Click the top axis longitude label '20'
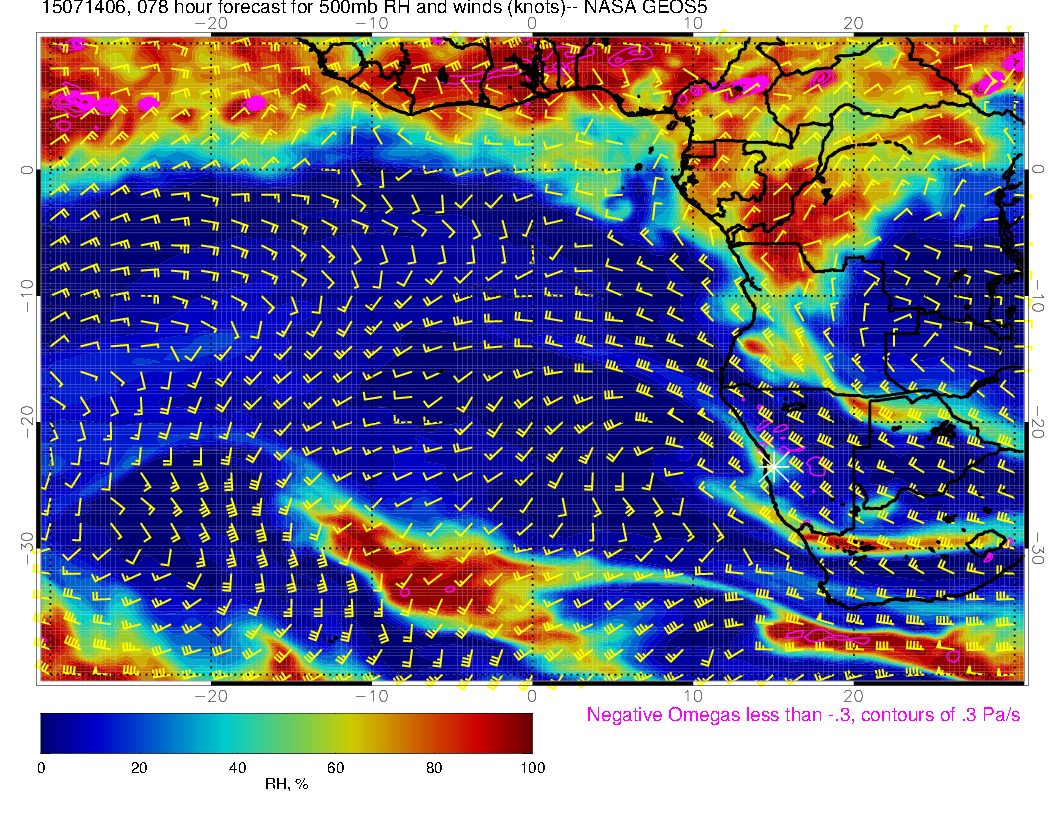 click(853, 24)
